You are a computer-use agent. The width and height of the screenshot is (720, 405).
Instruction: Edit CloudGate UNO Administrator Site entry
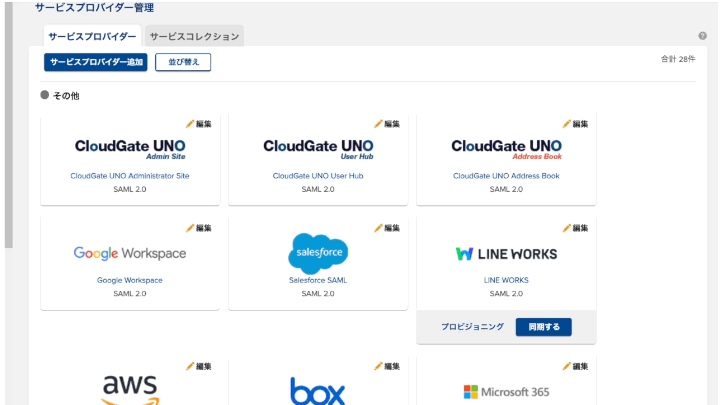point(199,124)
